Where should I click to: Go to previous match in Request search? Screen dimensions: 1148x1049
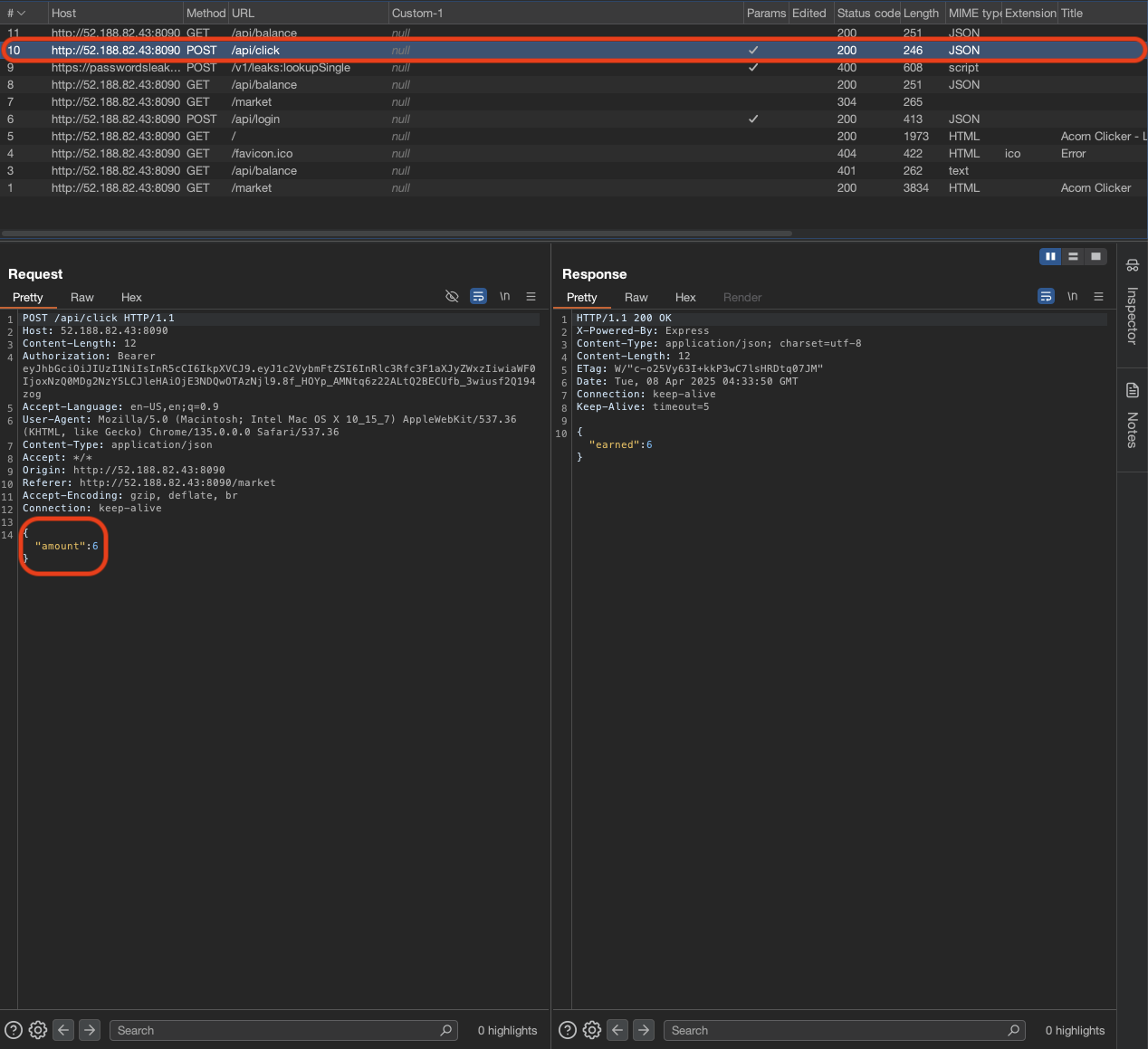point(63,1030)
